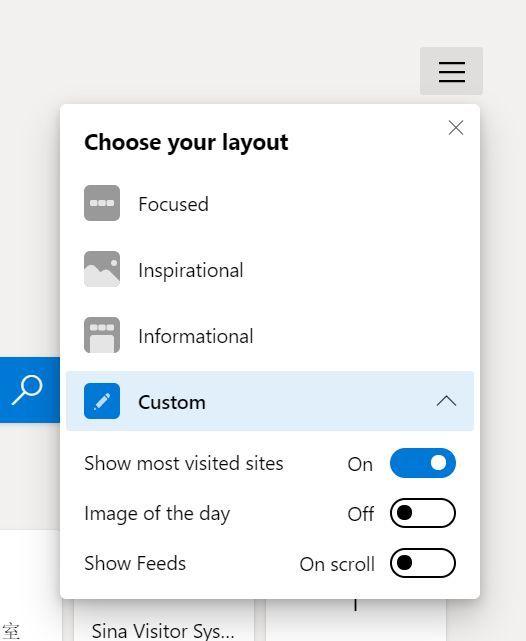Click the Inspirational layout picture icon

click(x=102, y=269)
